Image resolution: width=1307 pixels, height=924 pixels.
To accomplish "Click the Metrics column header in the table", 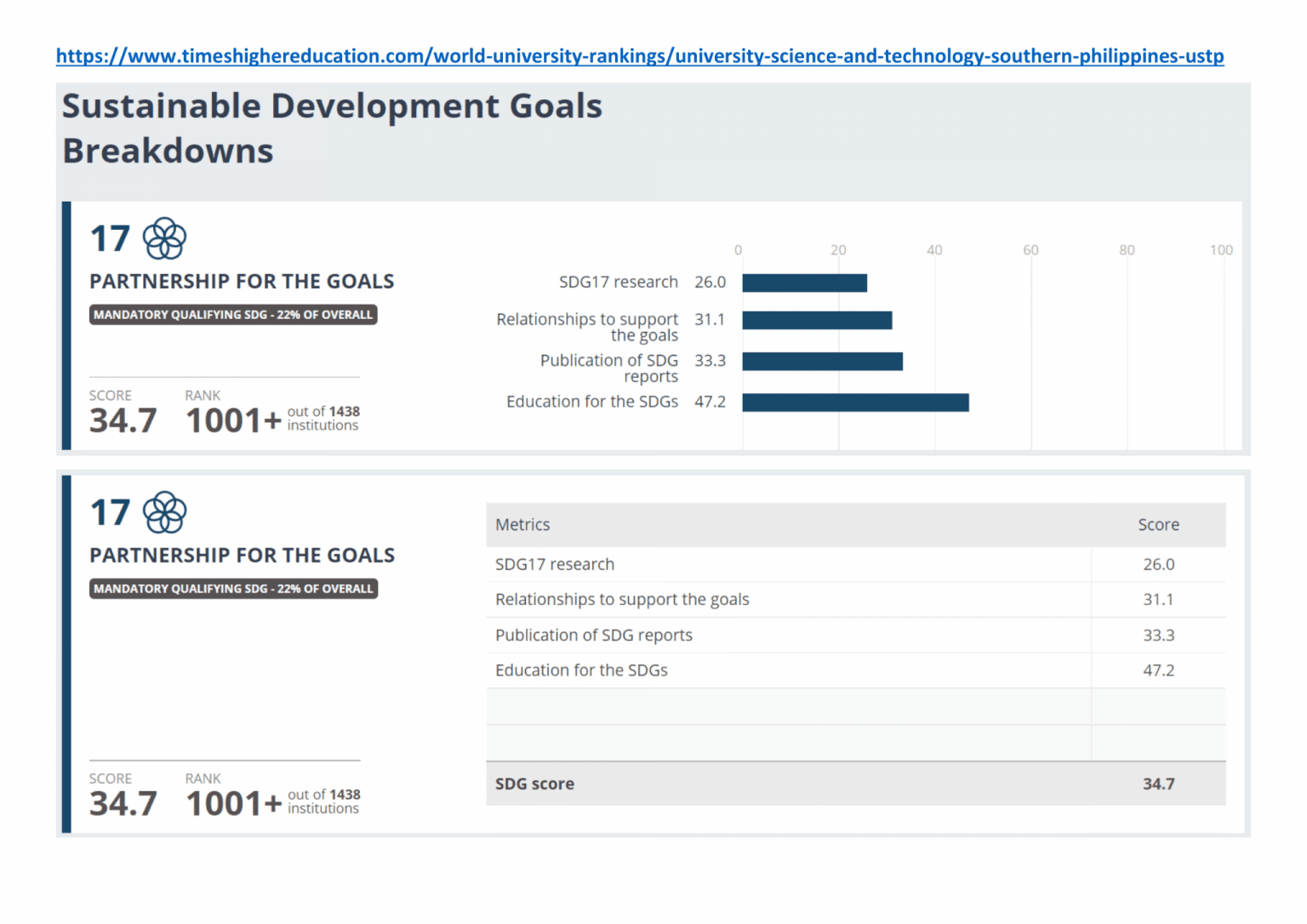I will (x=522, y=525).
